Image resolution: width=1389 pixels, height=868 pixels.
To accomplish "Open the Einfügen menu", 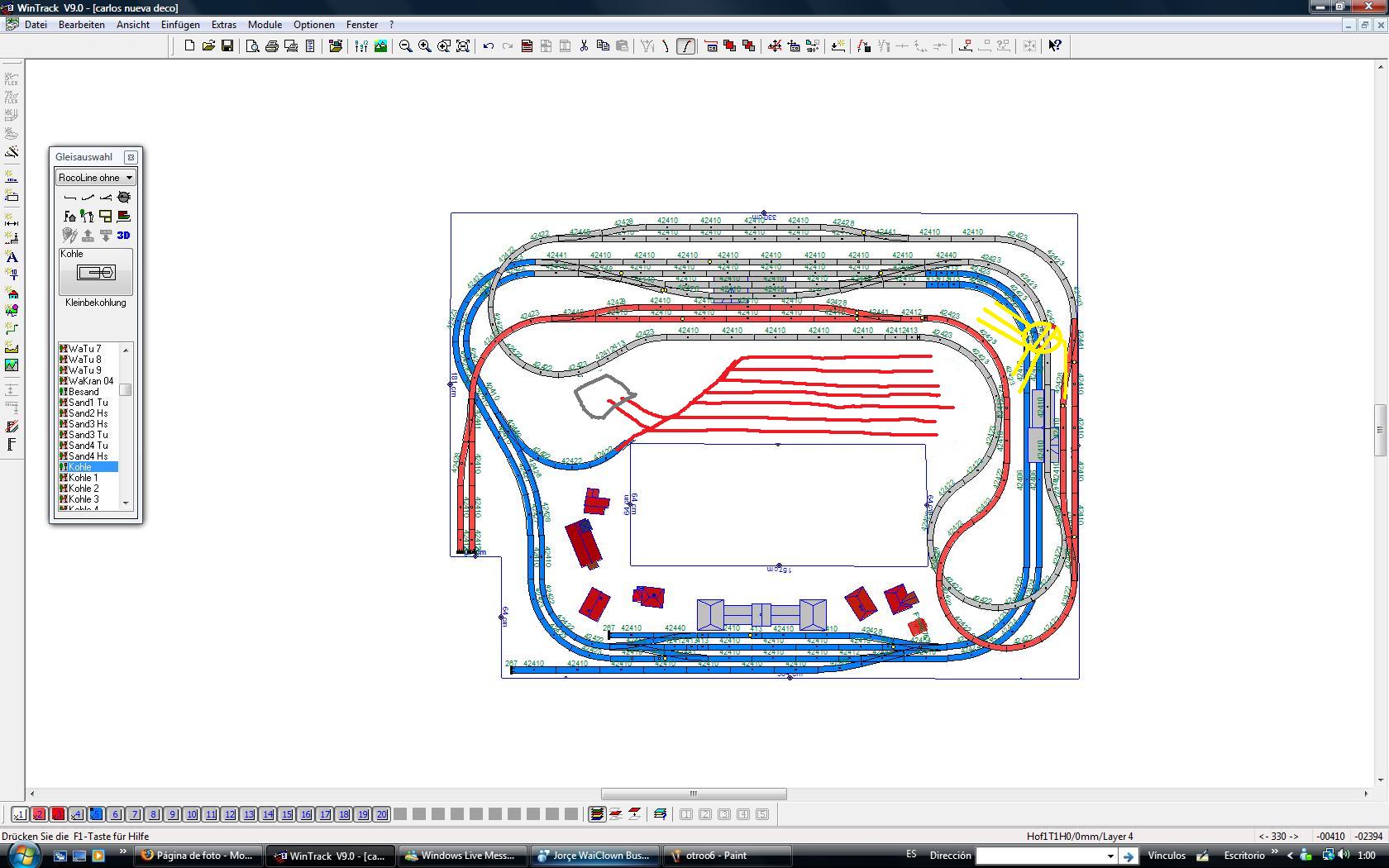I will (180, 25).
